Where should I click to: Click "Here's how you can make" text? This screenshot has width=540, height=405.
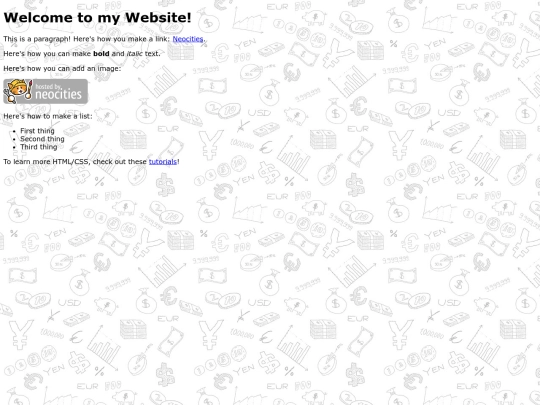[47, 54]
